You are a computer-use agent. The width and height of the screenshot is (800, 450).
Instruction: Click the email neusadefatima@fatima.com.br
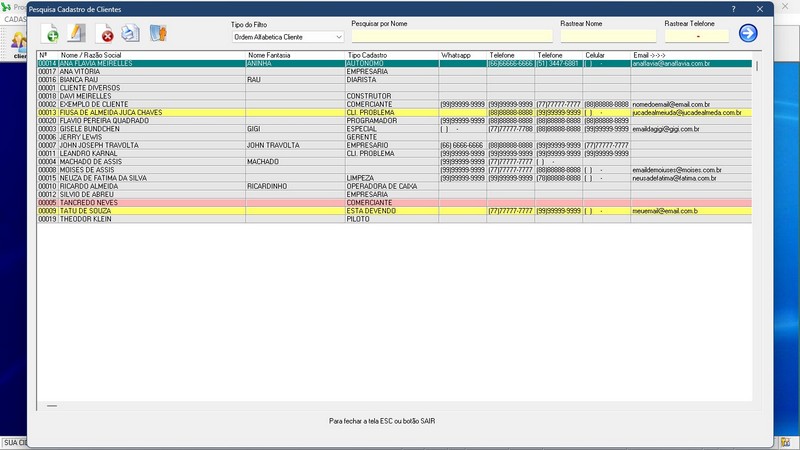pos(674,178)
